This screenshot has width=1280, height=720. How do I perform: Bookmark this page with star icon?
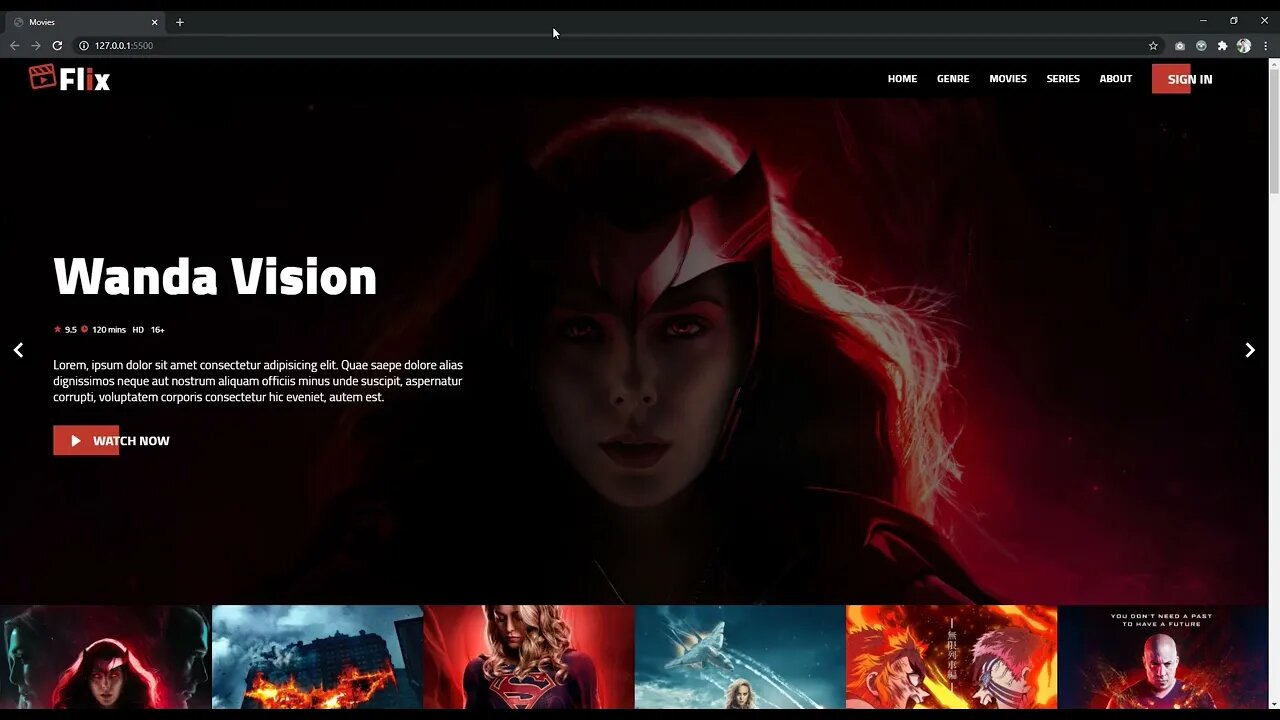tap(1153, 45)
